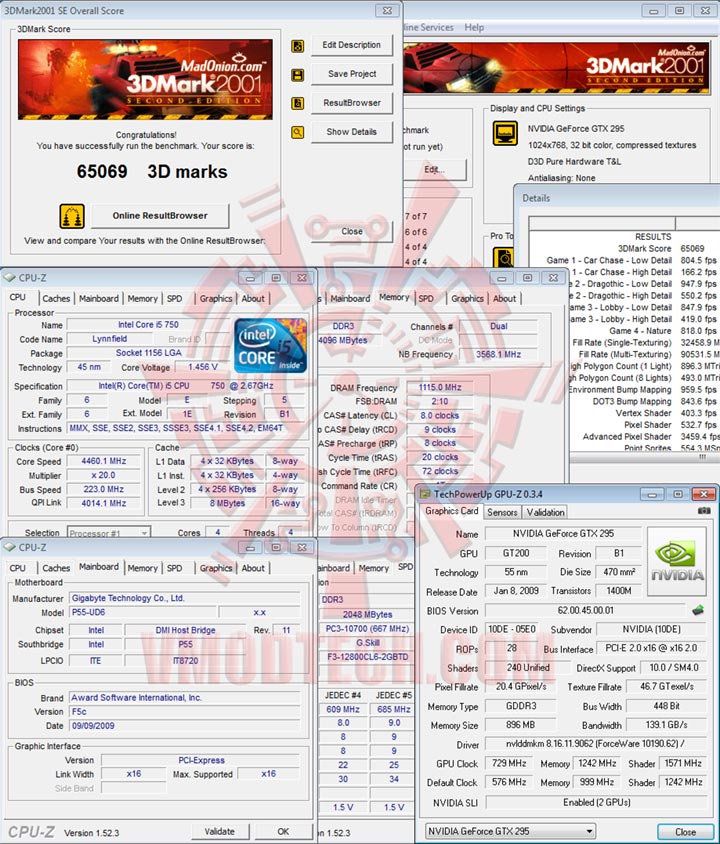Image resolution: width=720 pixels, height=844 pixels.
Task: Open Graphics tab in top CPU-Z
Action: [216, 299]
